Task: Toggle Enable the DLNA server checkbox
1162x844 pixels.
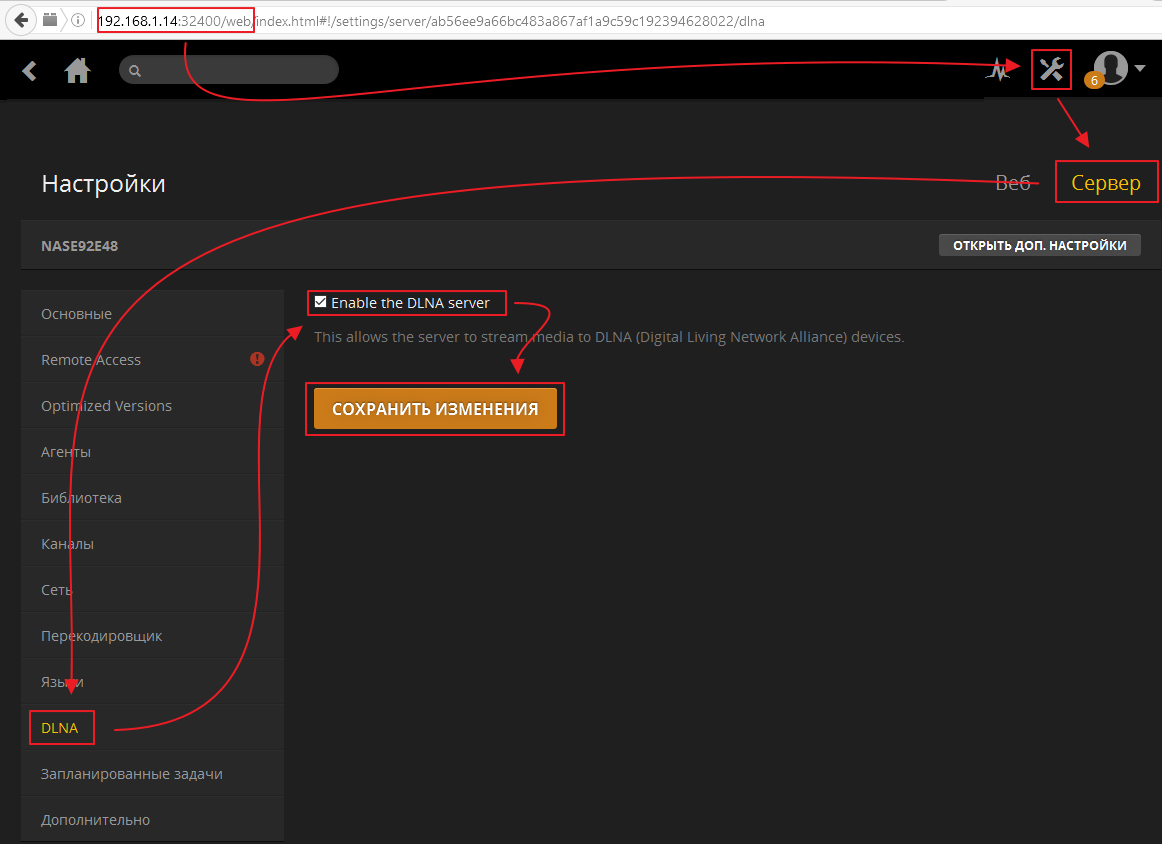Action: click(320, 302)
